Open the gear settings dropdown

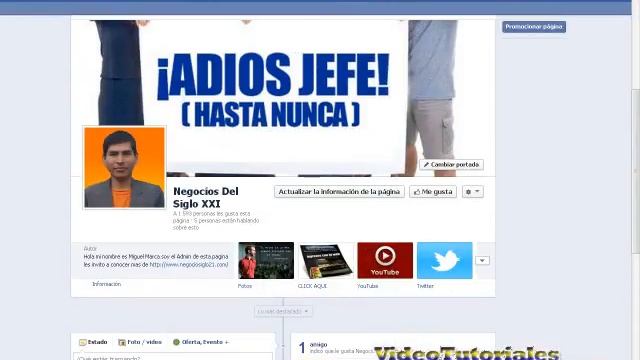(473, 191)
